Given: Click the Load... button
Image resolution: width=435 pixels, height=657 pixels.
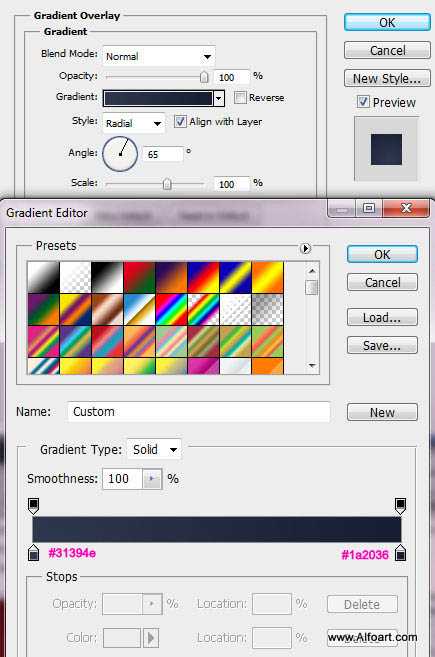Looking at the screenshot, I should 382,318.
